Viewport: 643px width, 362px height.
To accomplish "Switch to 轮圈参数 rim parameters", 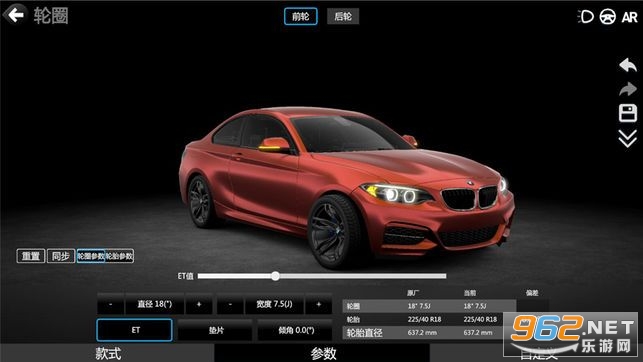I will [91, 256].
